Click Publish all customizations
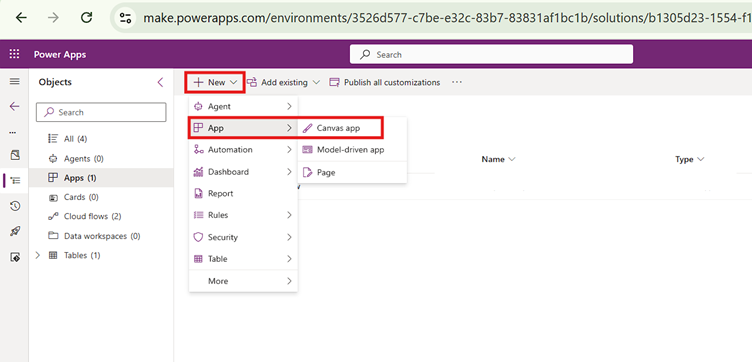This screenshot has width=752, height=362. (x=385, y=82)
